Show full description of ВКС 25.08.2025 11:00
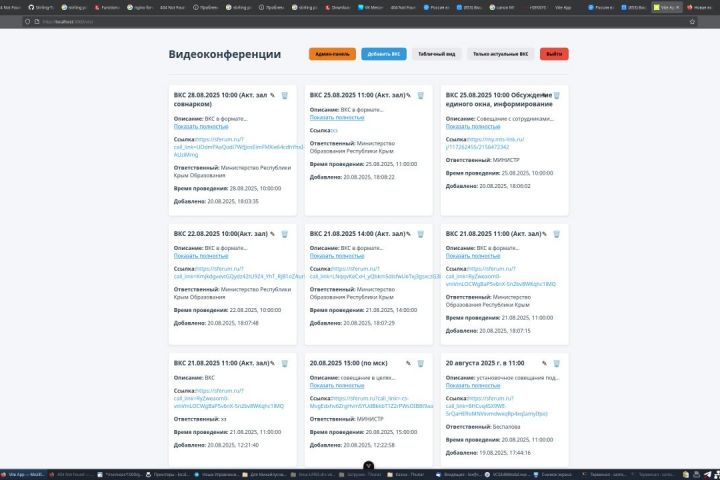This screenshot has height=480, width=720. (x=337, y=118)
